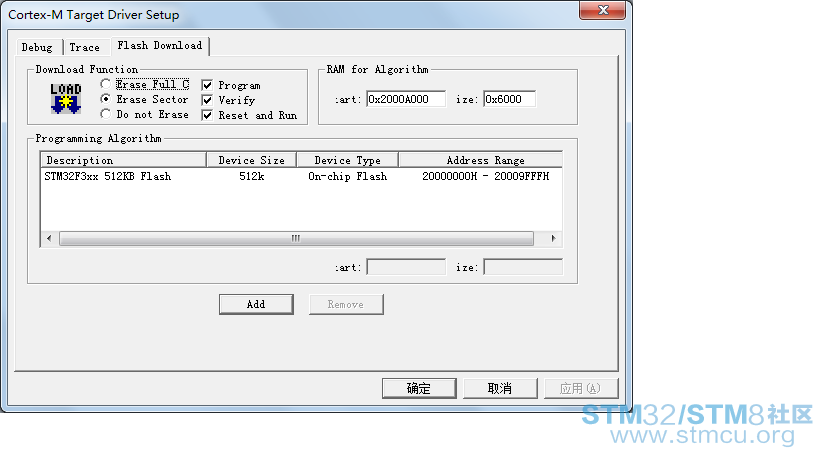This screenshot has width=819, height=460.
Task: Click the LOAD download icon
Action: 66,98
